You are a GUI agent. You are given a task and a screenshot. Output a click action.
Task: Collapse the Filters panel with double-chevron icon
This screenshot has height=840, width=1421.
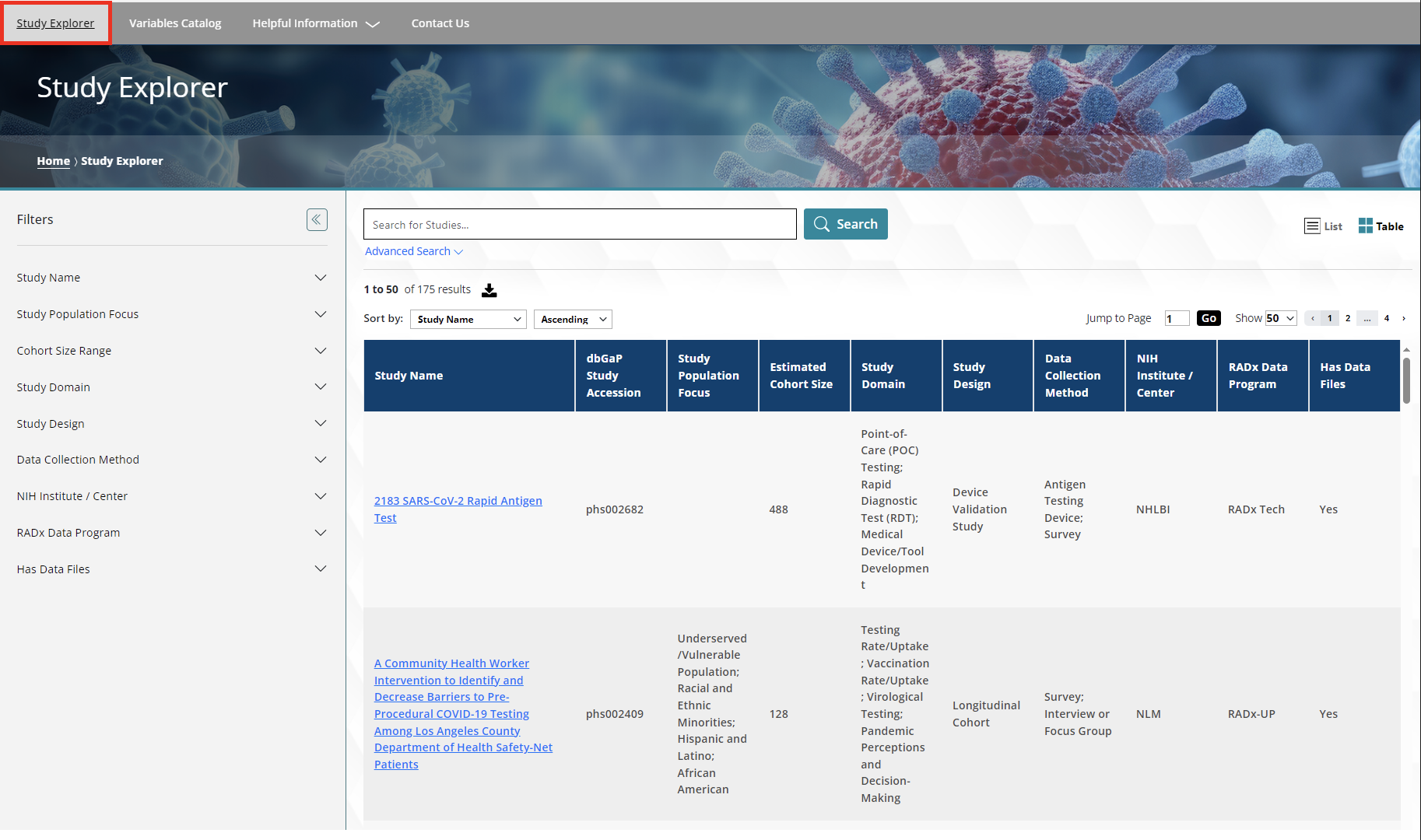pyautogui.click(x=317, y=219)
